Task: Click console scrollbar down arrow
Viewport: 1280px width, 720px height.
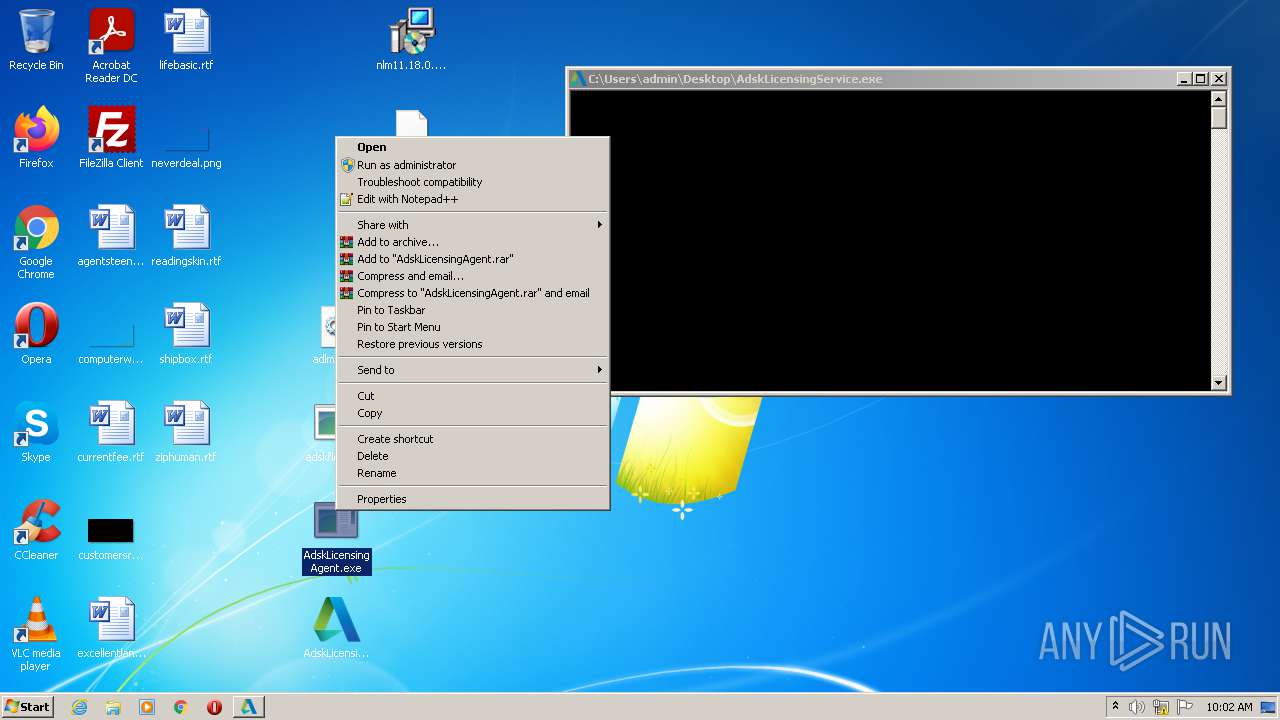Action: tap(1218, 382)
